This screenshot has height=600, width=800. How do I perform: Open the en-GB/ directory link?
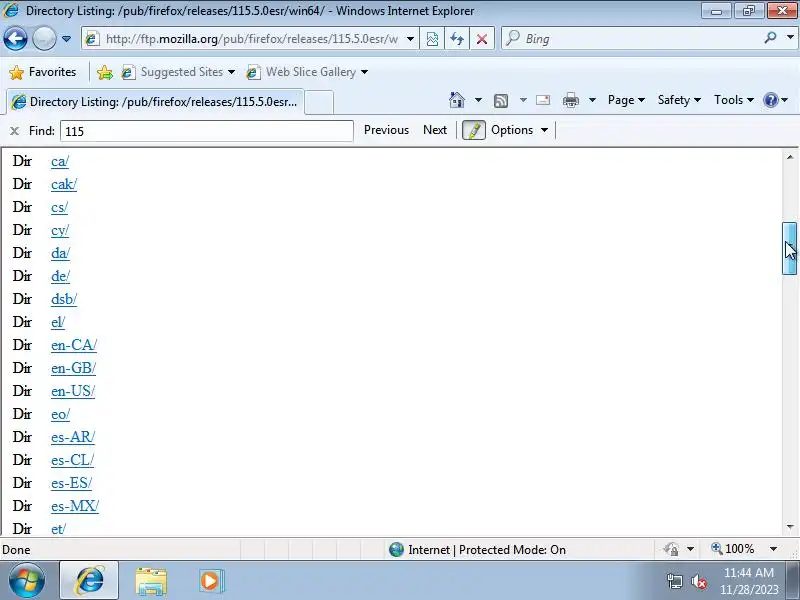point(73,368)
